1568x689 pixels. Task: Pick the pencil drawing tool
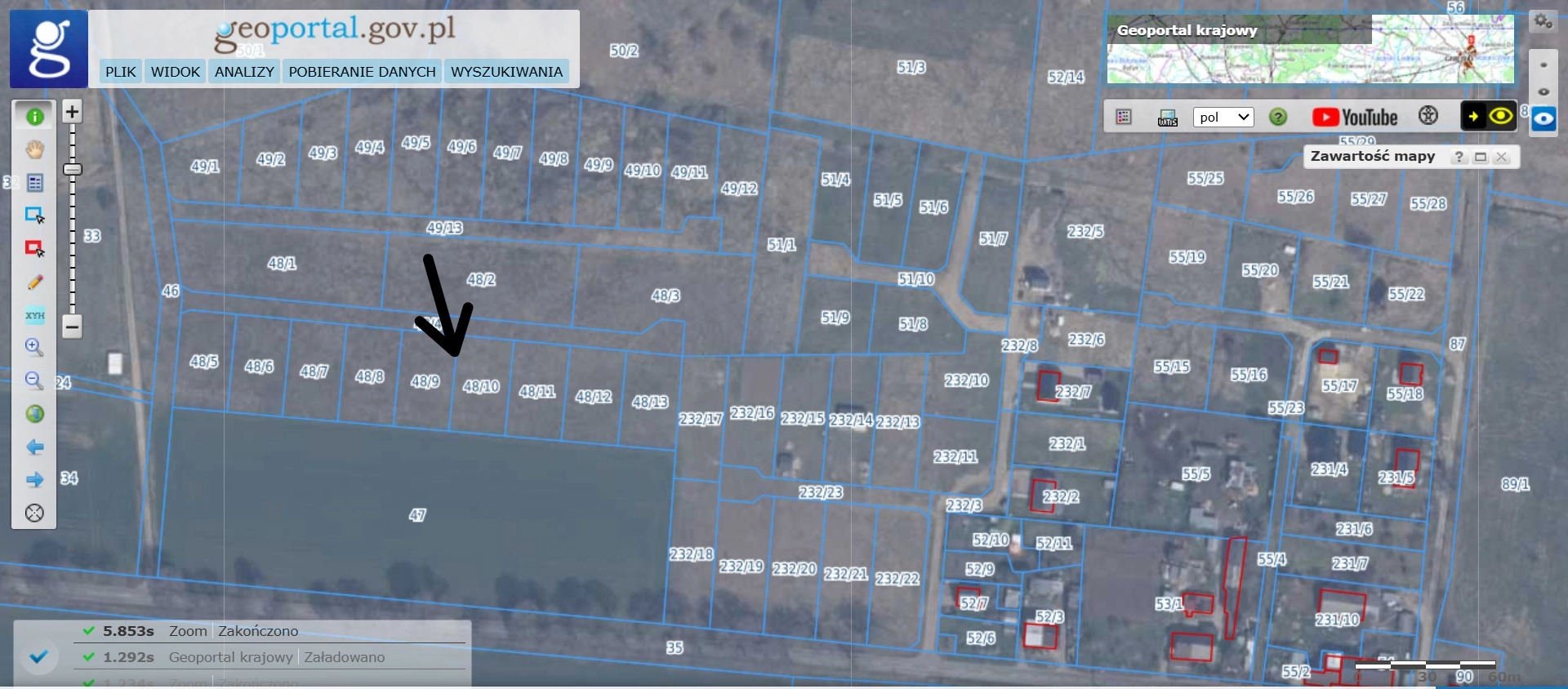tap(34, 282)
